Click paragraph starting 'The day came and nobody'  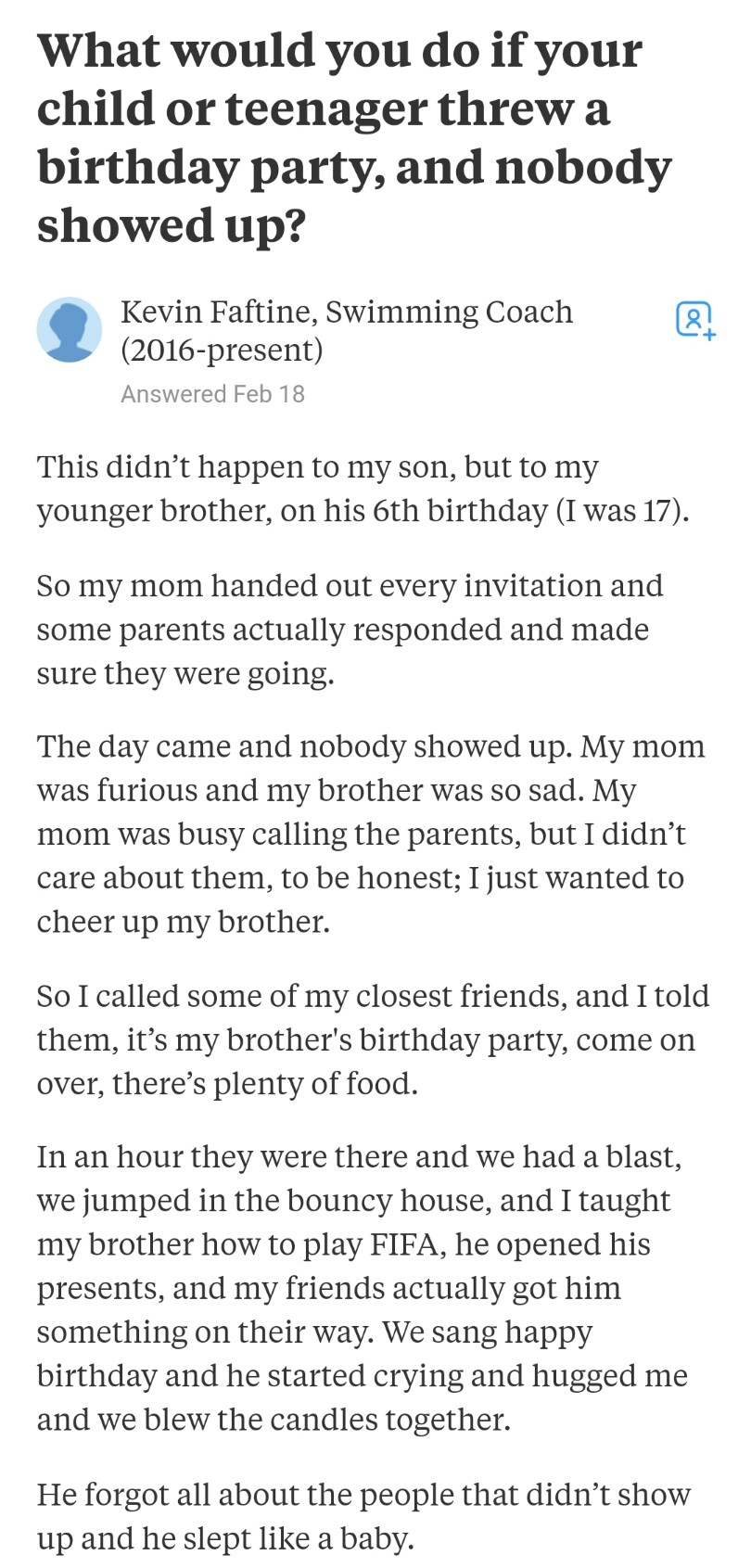371,834
